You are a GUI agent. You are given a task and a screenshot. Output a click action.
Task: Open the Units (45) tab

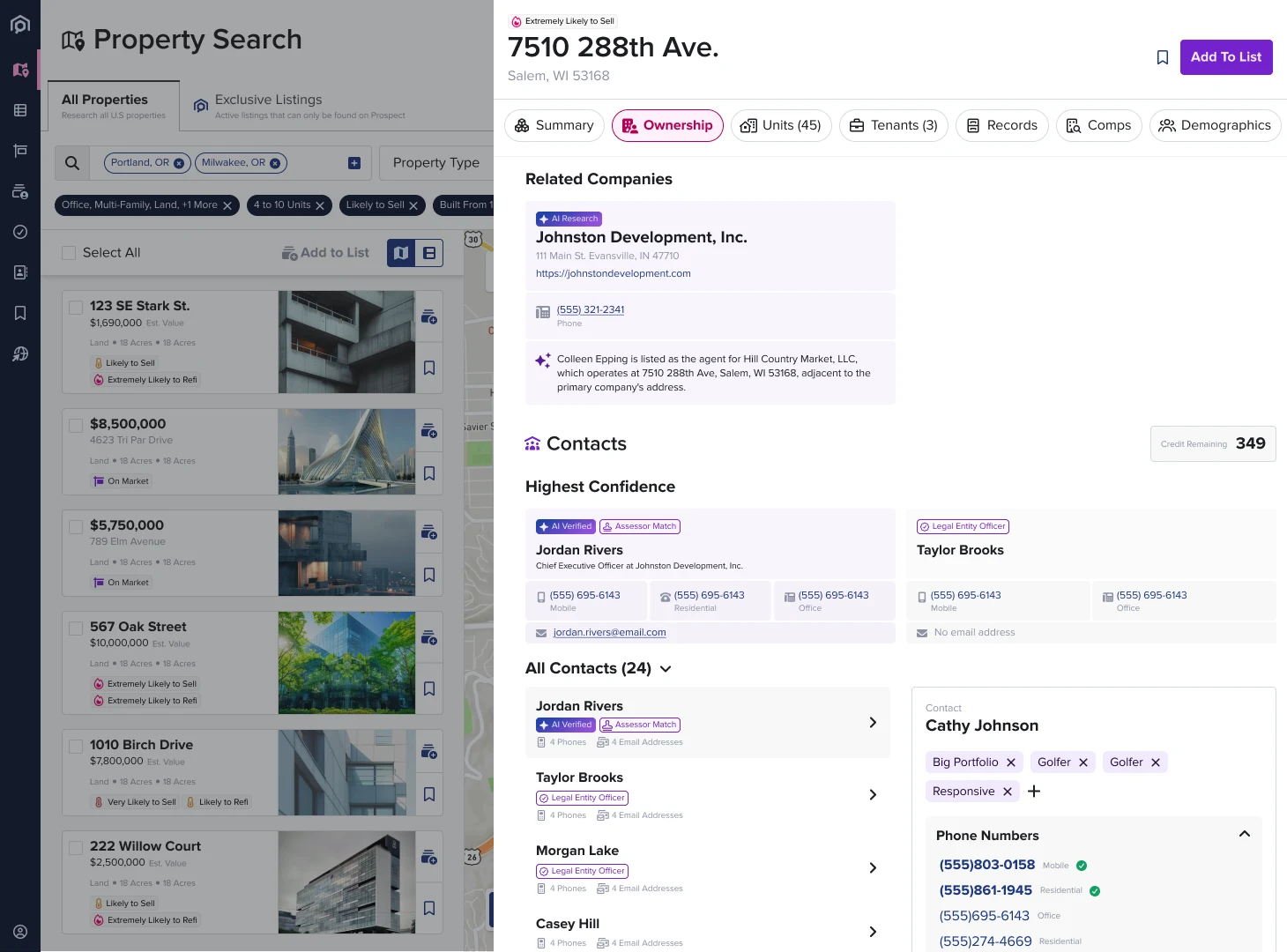[781, 125]
